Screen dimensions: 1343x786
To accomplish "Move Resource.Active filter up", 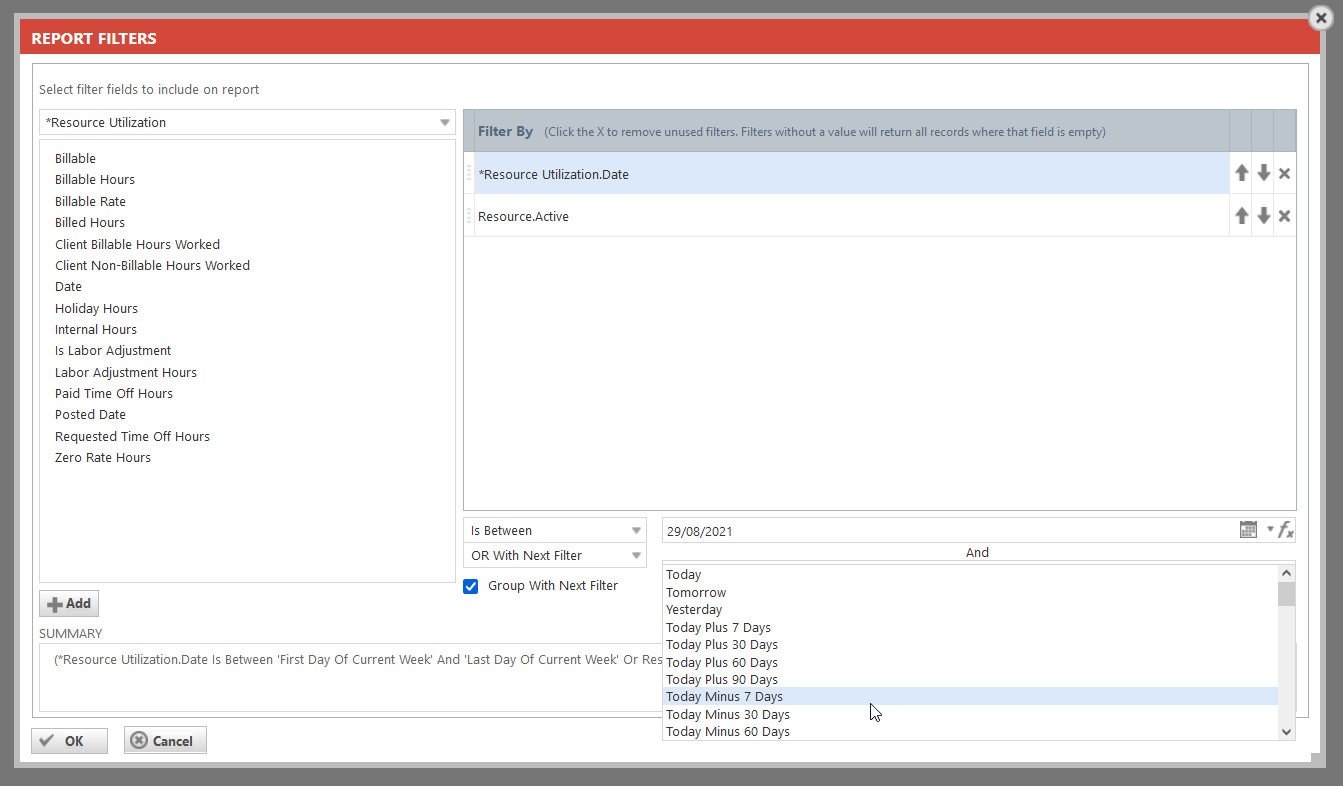I will [1241, 216].
